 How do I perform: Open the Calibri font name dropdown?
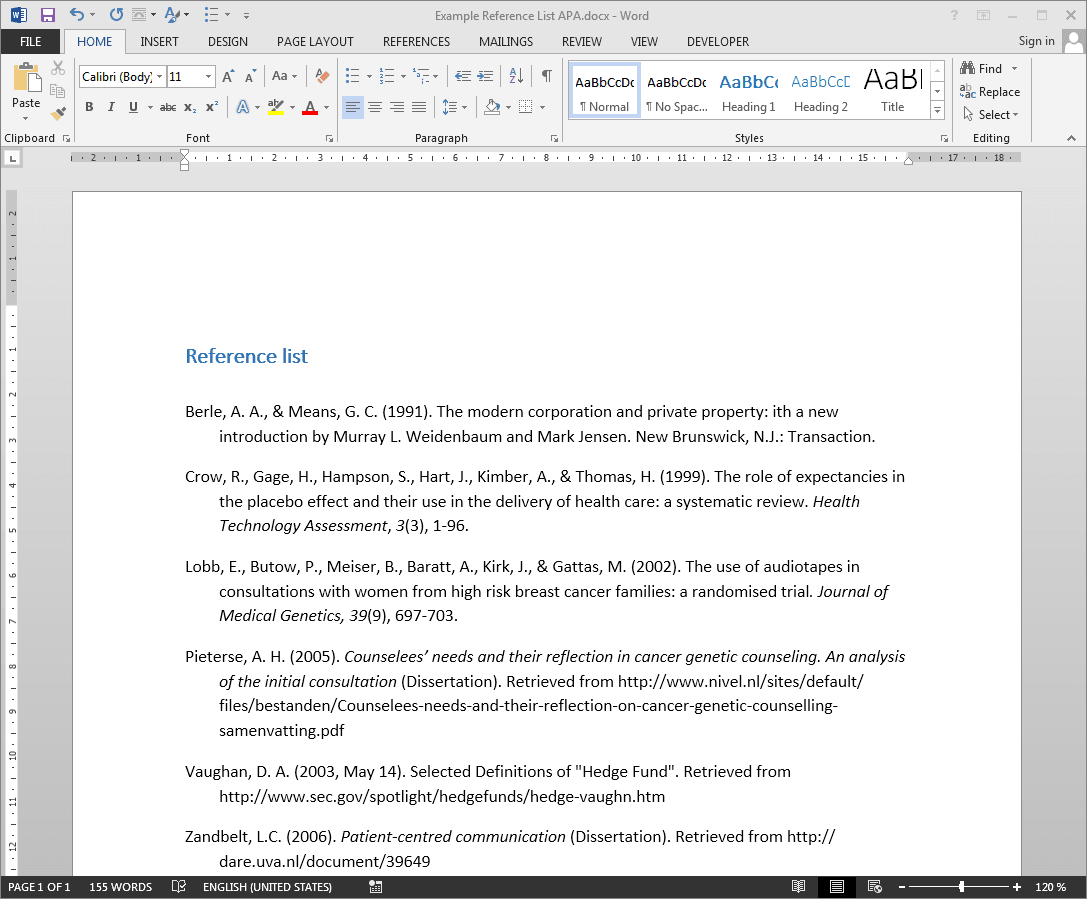coord(159,77)
